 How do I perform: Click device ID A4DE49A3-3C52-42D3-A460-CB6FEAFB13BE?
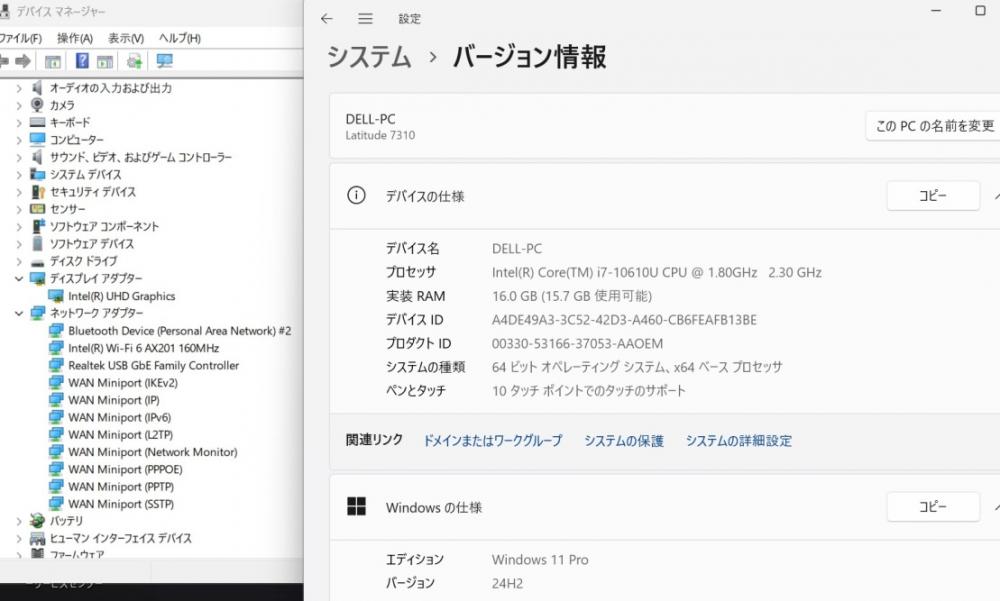pos(624,320)
